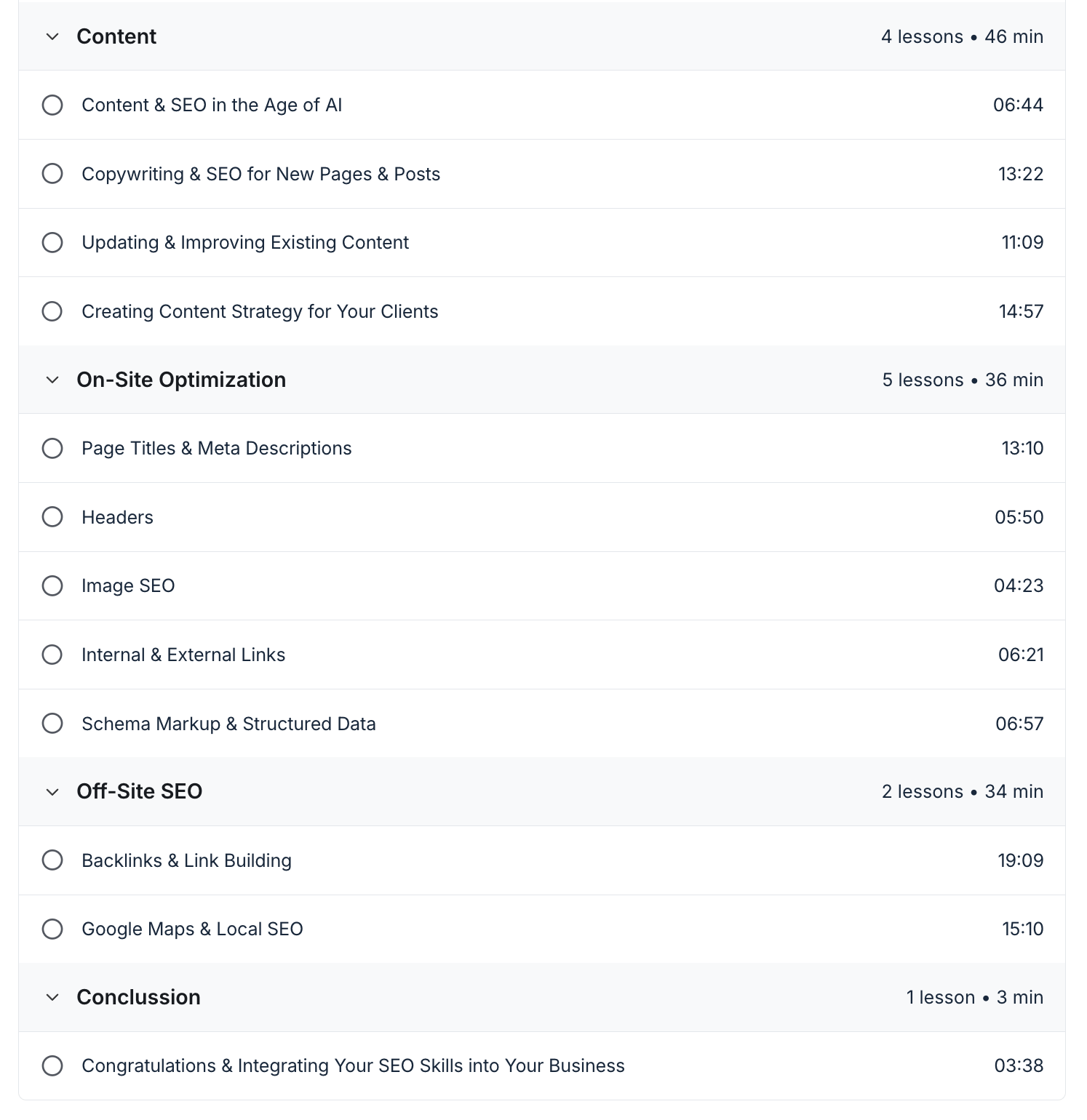
Task: Tick the Image SEO lesson circle
Action: (52, 585)
